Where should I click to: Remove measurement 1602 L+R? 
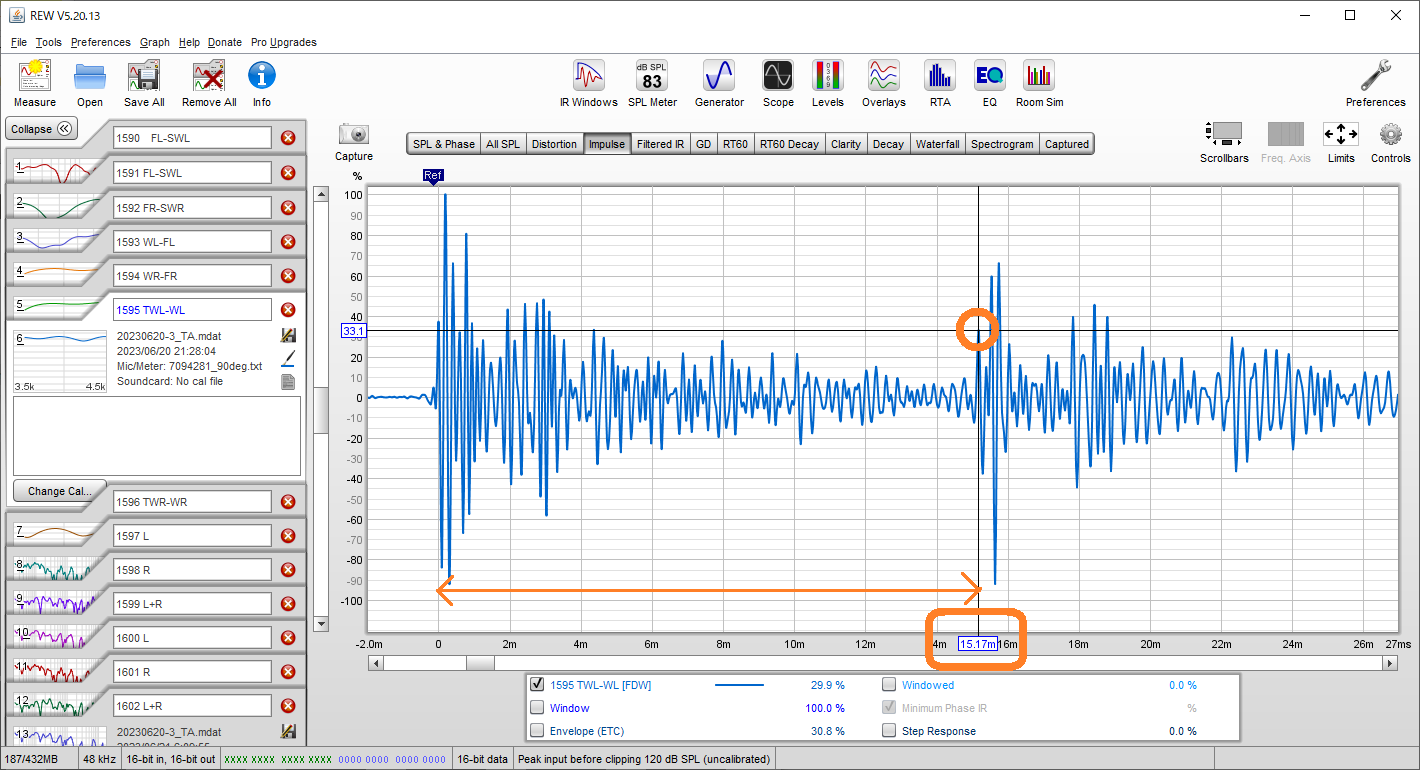coord(288,706)
